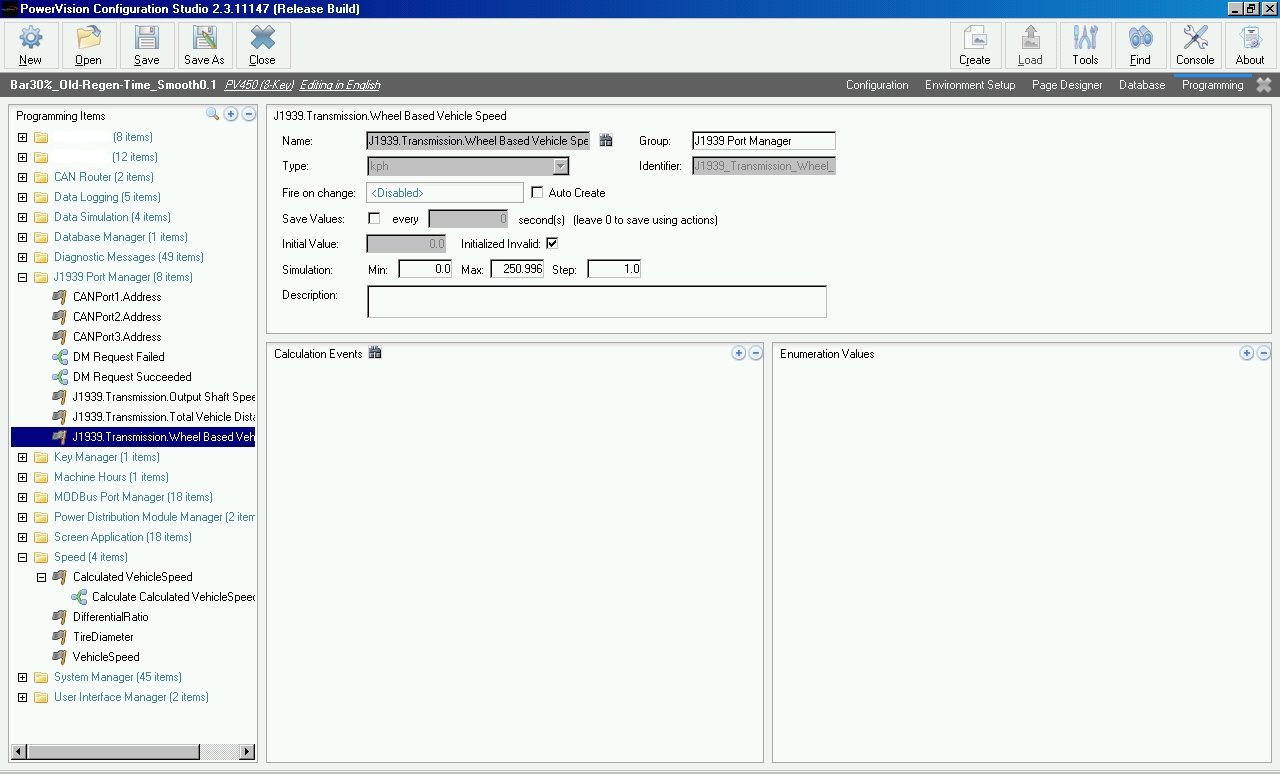Click the Description text box
This screenshot has height=774, width=1280.
click(597, 301)
